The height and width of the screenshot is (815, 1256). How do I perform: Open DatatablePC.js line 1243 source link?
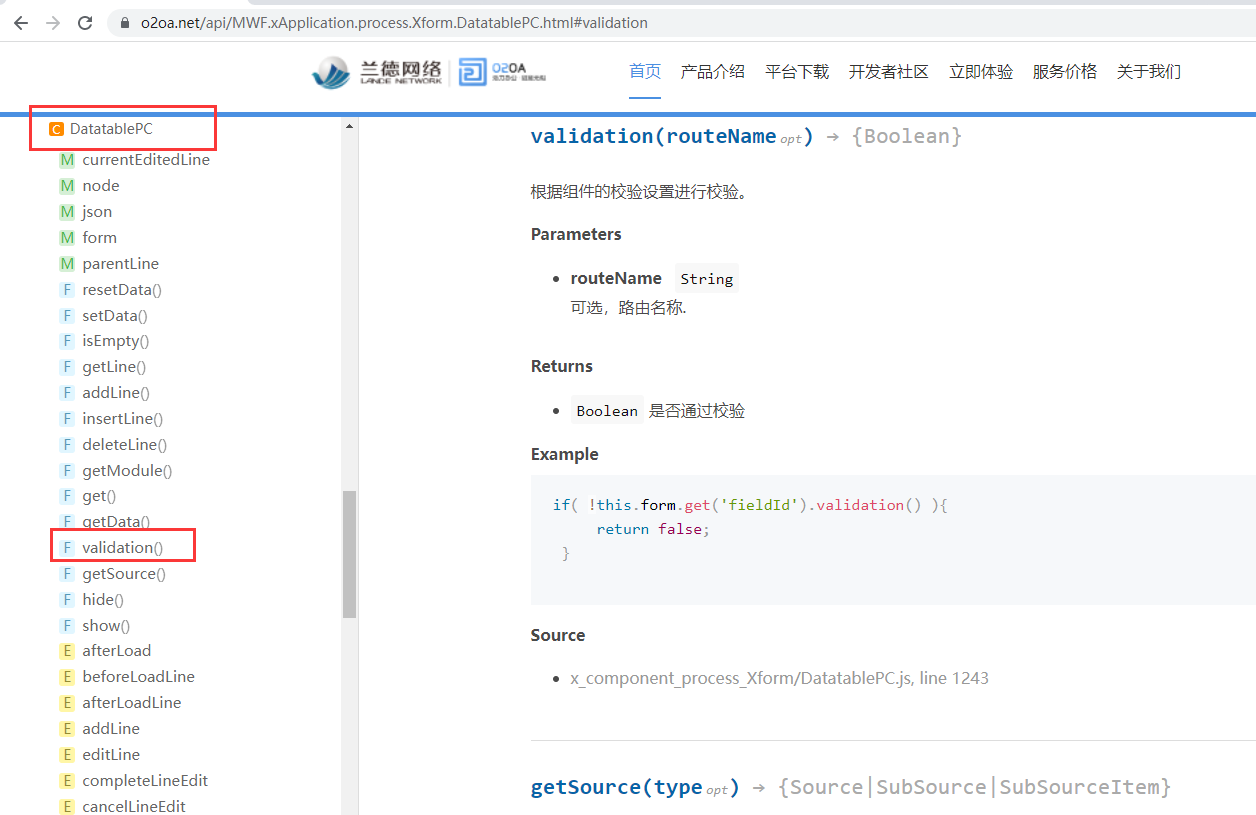pos(779,678)
